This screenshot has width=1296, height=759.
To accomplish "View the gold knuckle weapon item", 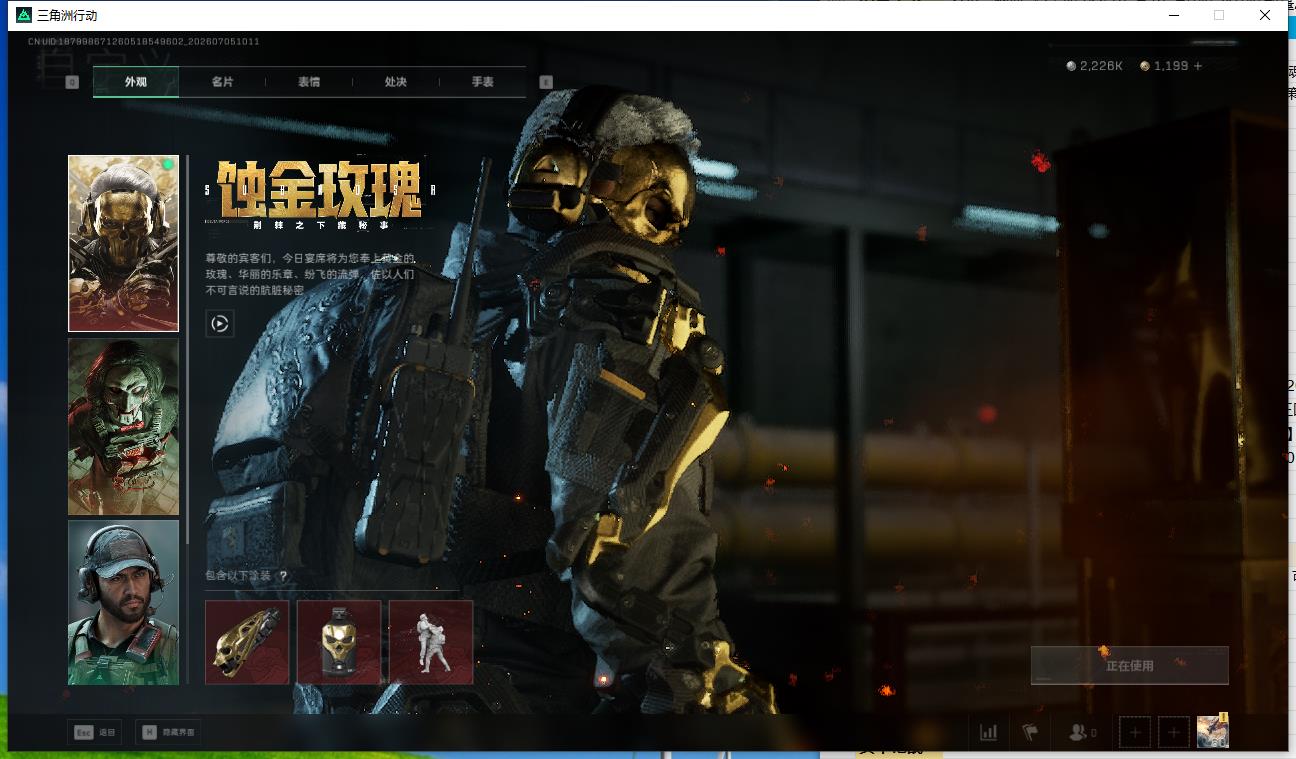I will [x=247, y=642].
